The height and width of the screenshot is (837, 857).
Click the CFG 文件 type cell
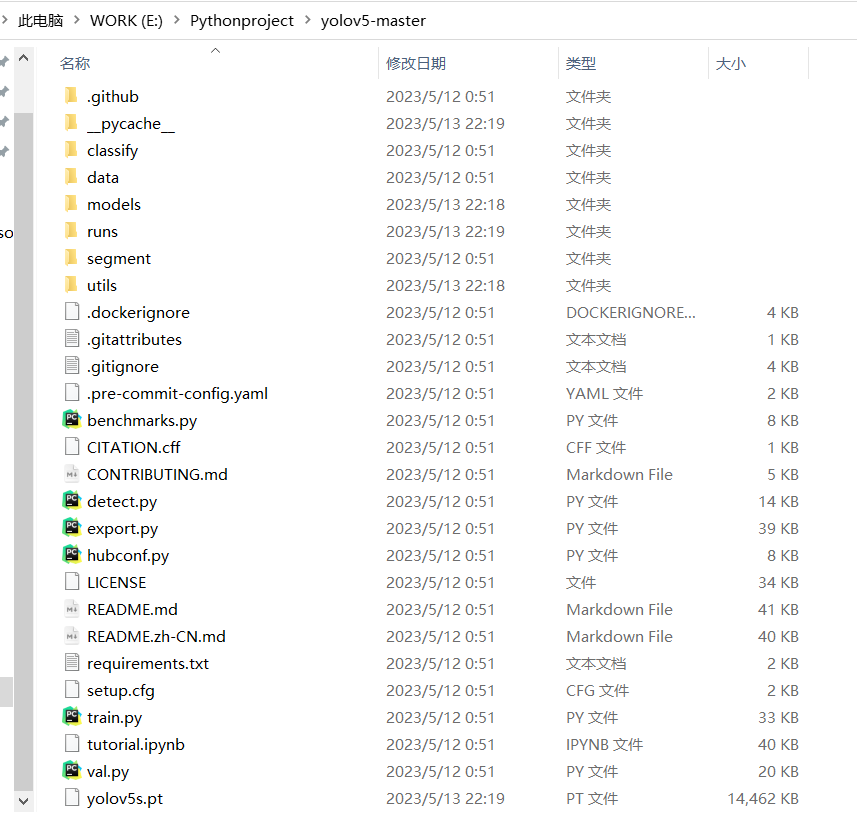(x=597, y=690)
